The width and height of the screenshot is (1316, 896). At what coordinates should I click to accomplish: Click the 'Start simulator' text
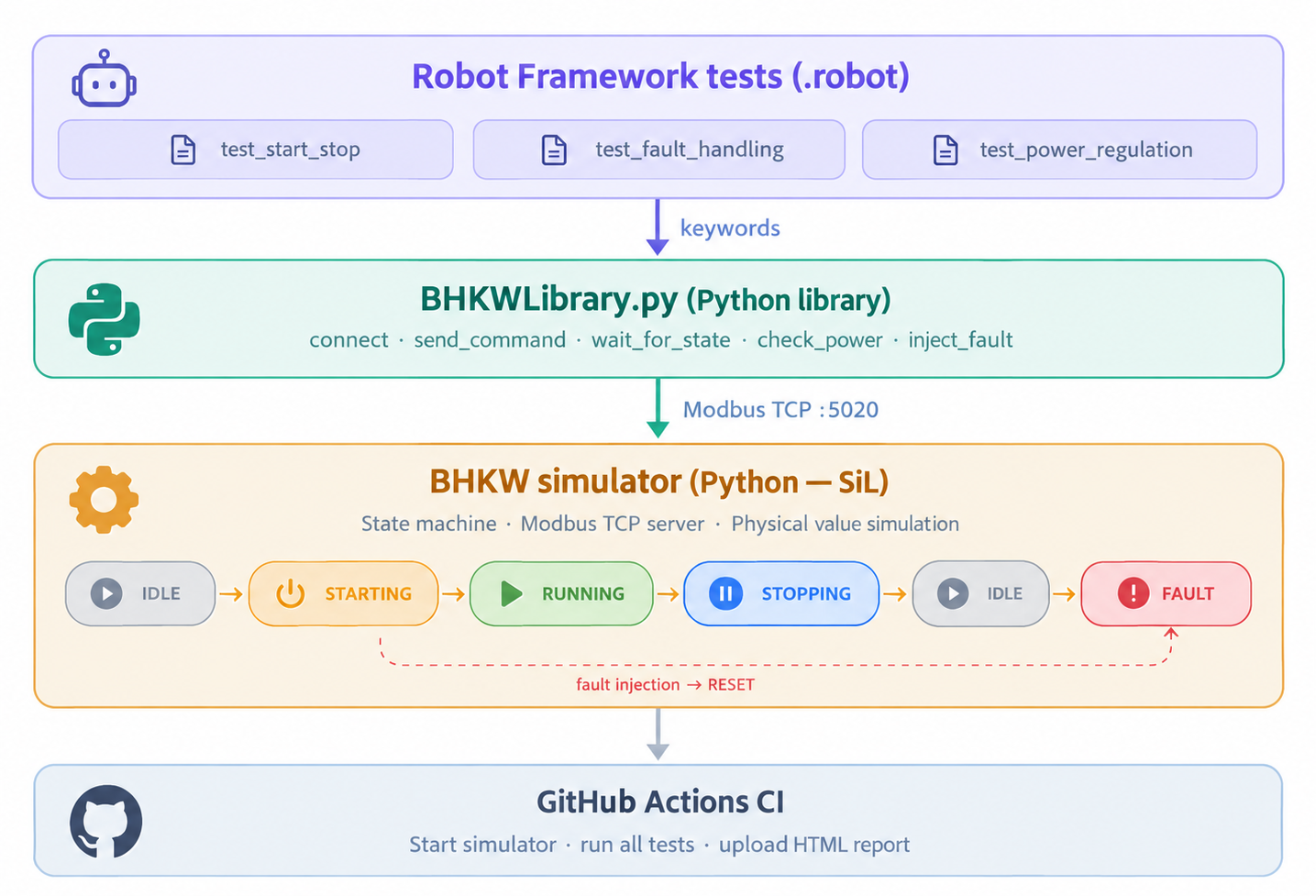[482, 845]
